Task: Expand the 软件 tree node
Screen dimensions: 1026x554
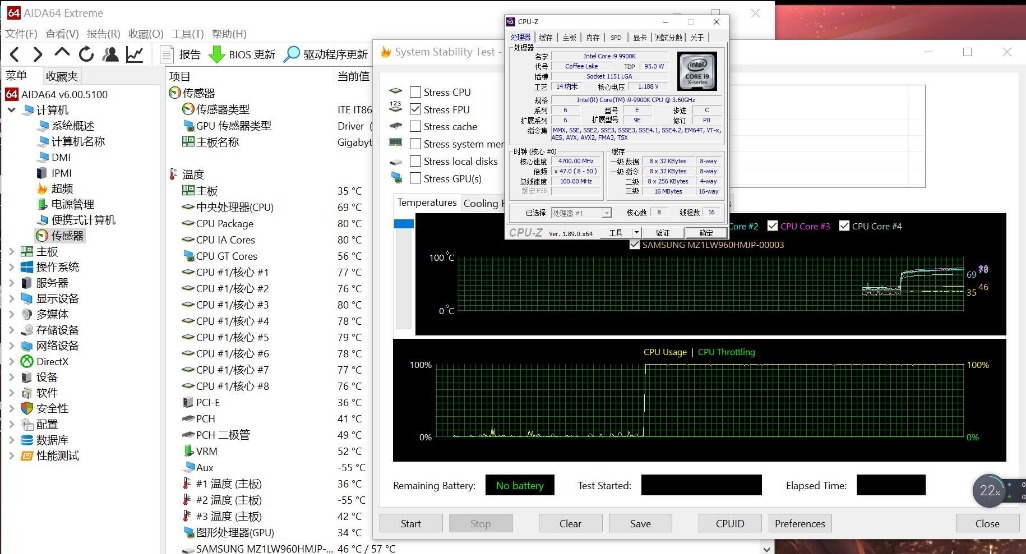Action: pyautogui.click(x=11, y=392)
